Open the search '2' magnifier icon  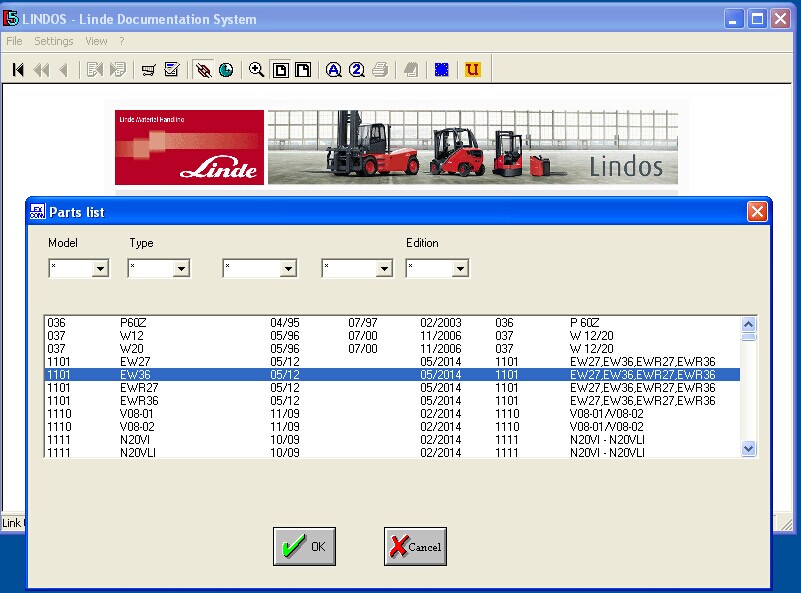(357, 69)
